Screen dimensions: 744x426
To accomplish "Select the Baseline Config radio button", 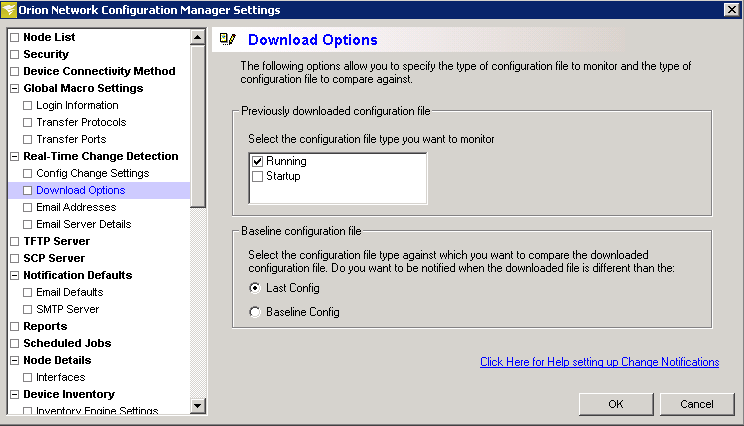I will (x=255, y=312).
